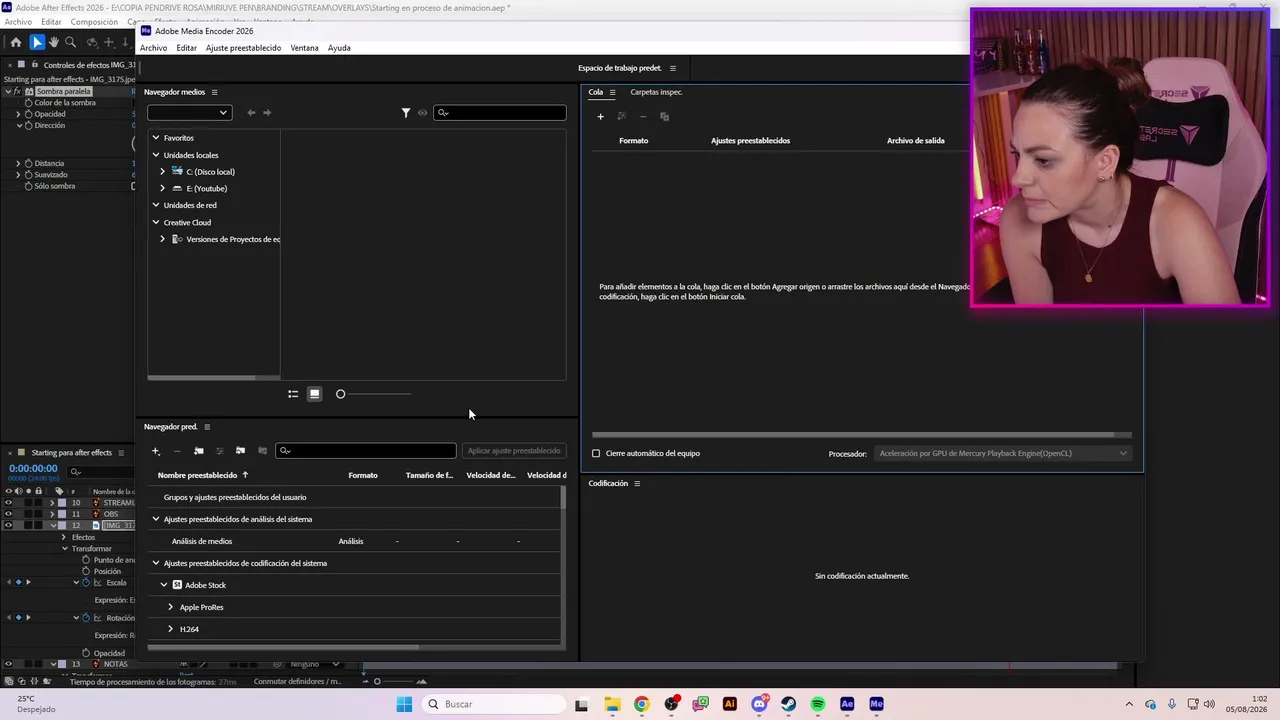Toggle the Rotación stopwatch in the timeline

tap(86, 618)
